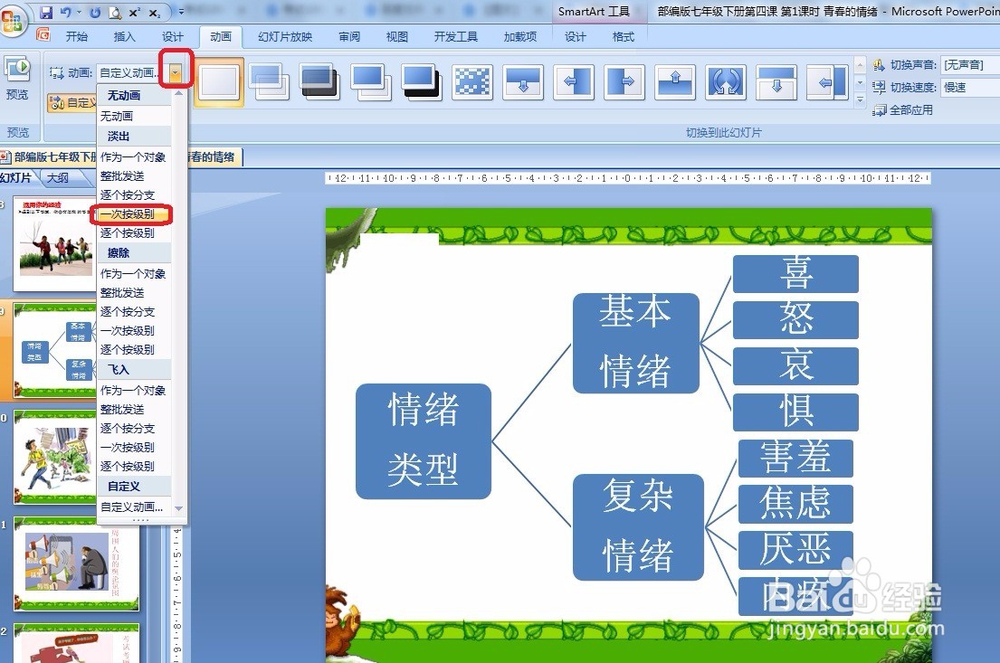Click the 切换声音 speaker icon

tap(879, 64)
